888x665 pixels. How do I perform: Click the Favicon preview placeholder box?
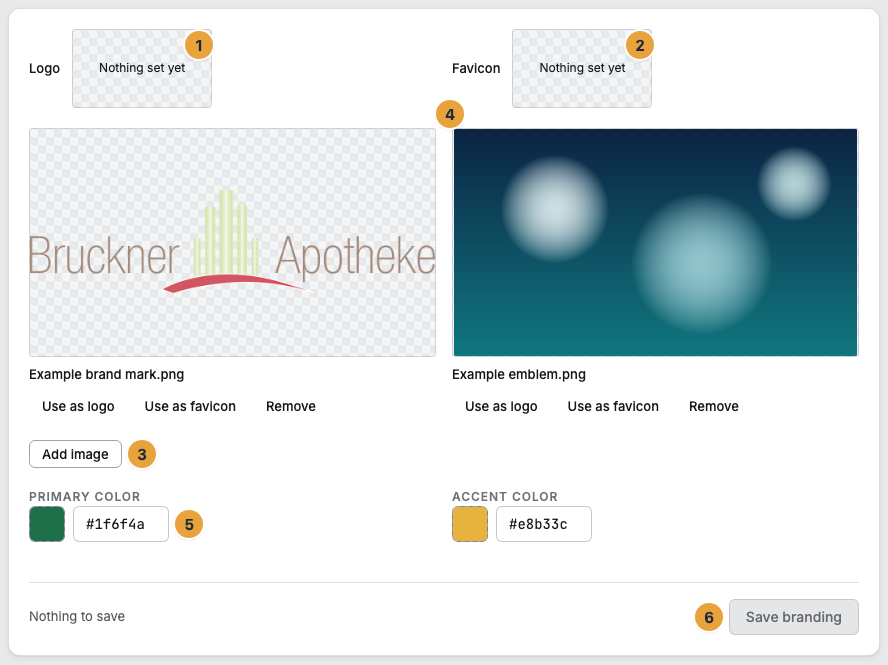582,69
